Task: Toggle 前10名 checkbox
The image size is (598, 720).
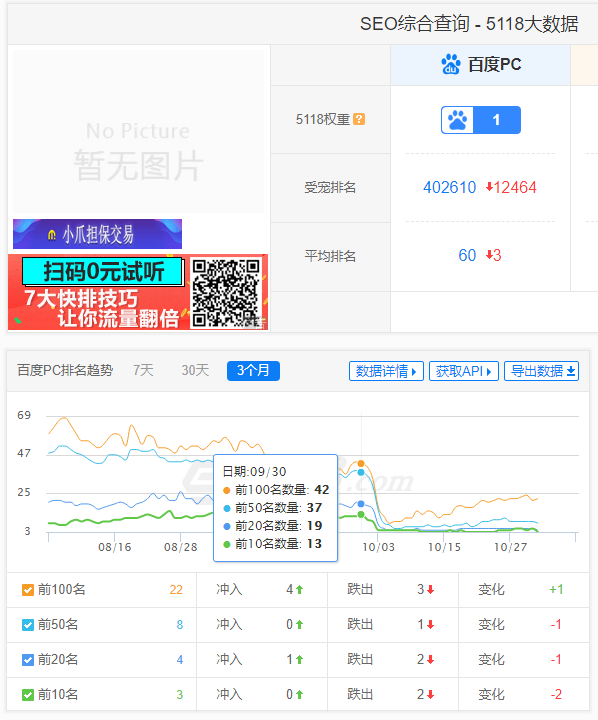Action: pyautogui.click(x=28, y=695)
